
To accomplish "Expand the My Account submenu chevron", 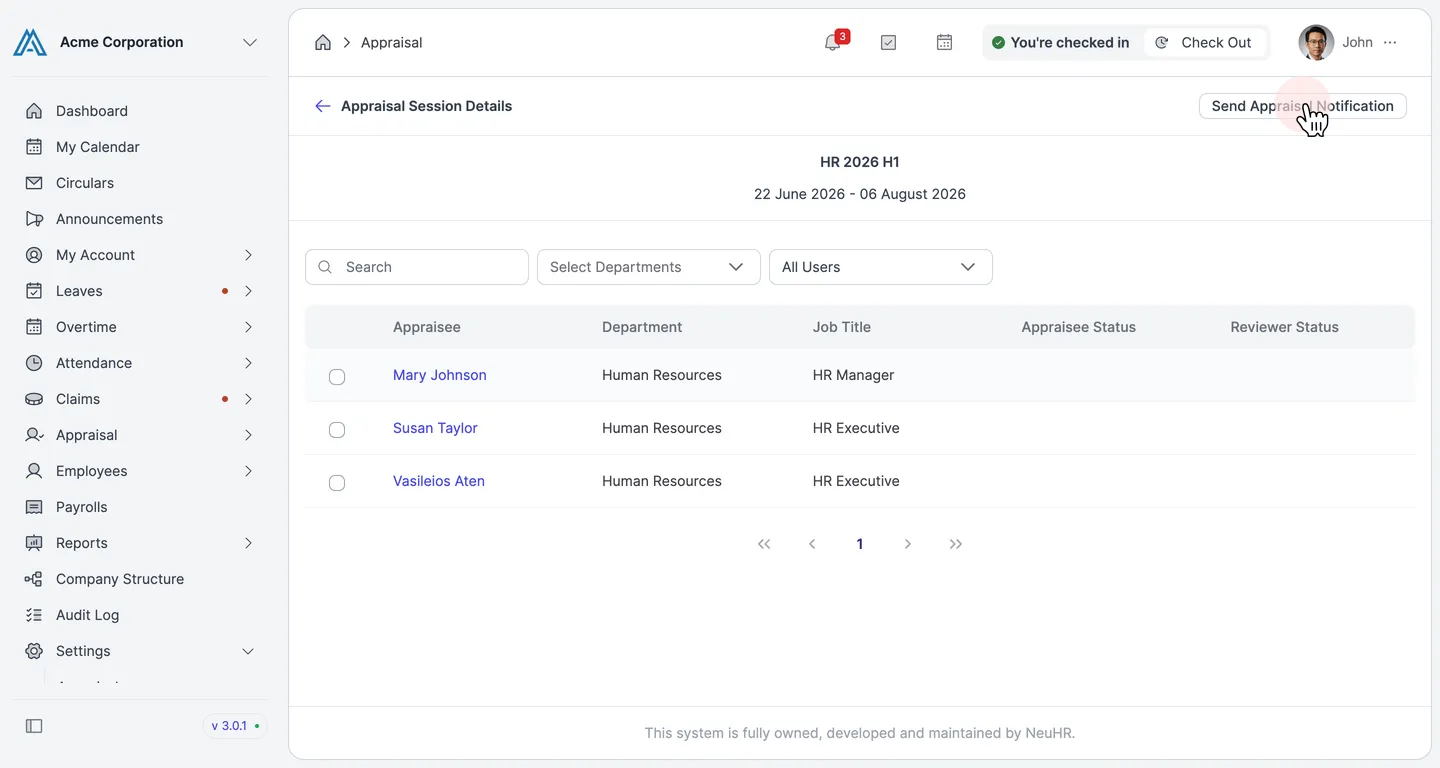I will click(x=248, y=255).
